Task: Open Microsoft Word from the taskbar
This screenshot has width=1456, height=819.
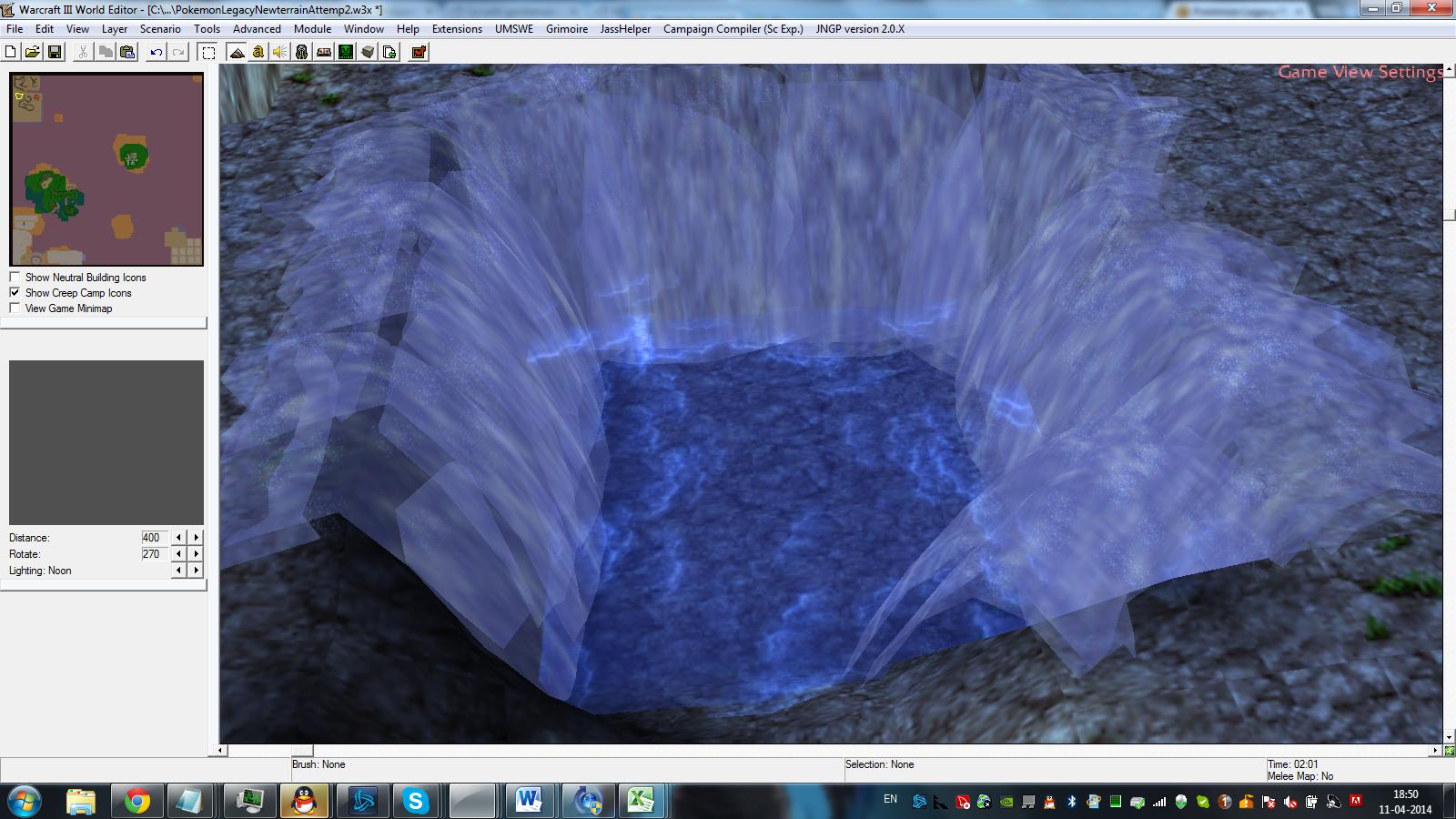Action: pos(529,801)
